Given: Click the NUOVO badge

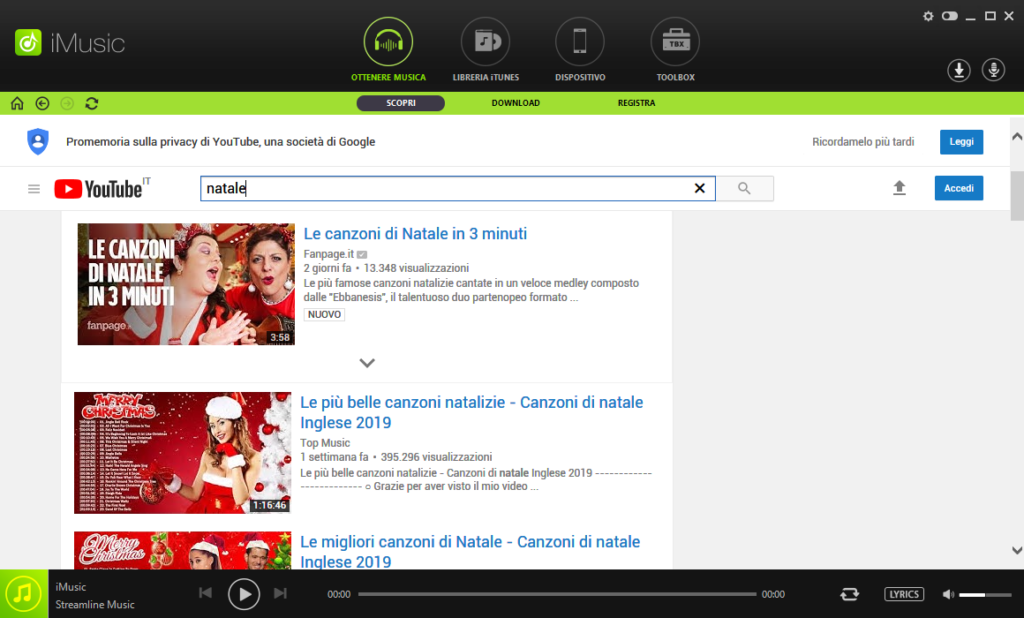Looking at the screenshot, I should [324, 314].
